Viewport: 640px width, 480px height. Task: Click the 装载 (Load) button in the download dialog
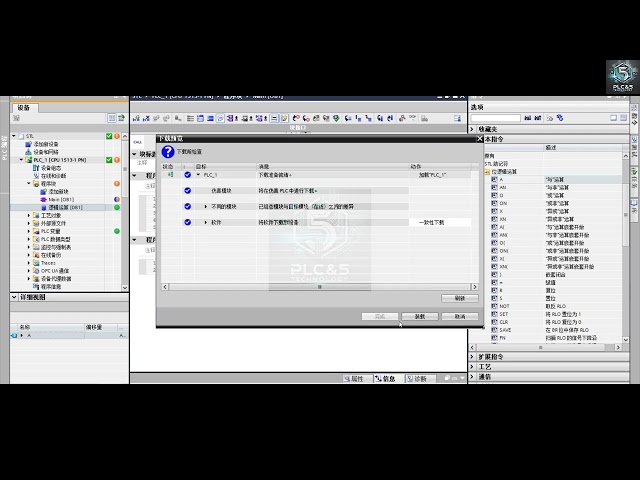click(x=420, y=316)
